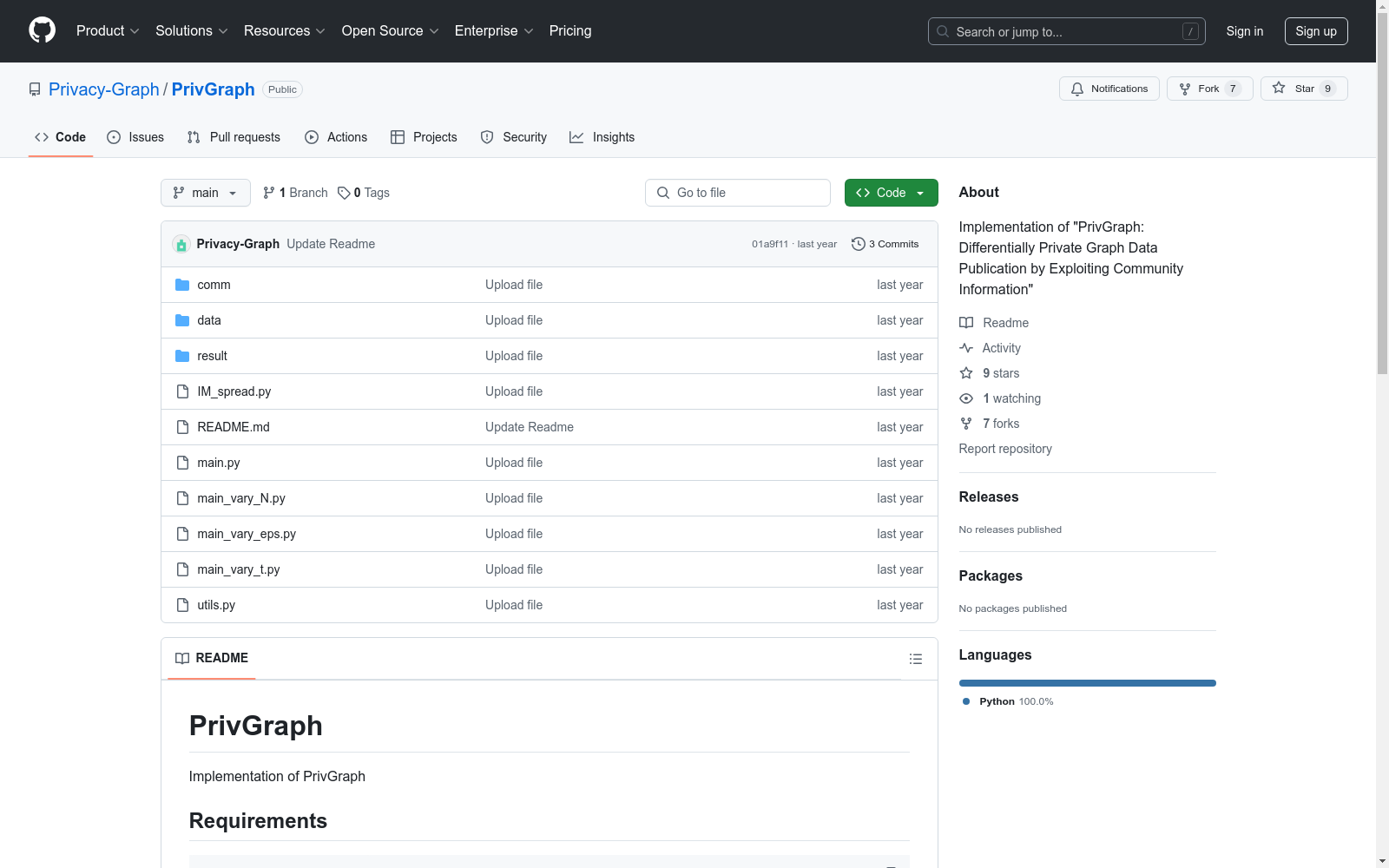This screenshot has height=868, width=1389.
Task: Expand the Open Source menu
Action: (391, 30)
